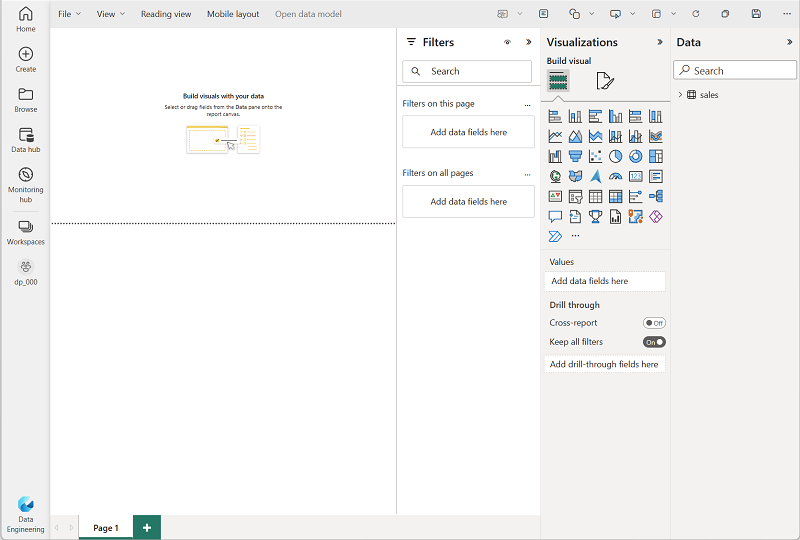
Task: Open more options for Filters on this page
Action: click(527, 105)
